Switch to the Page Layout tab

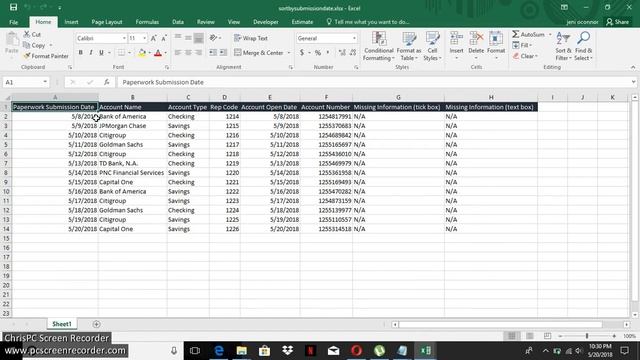(x=107, y=22)
